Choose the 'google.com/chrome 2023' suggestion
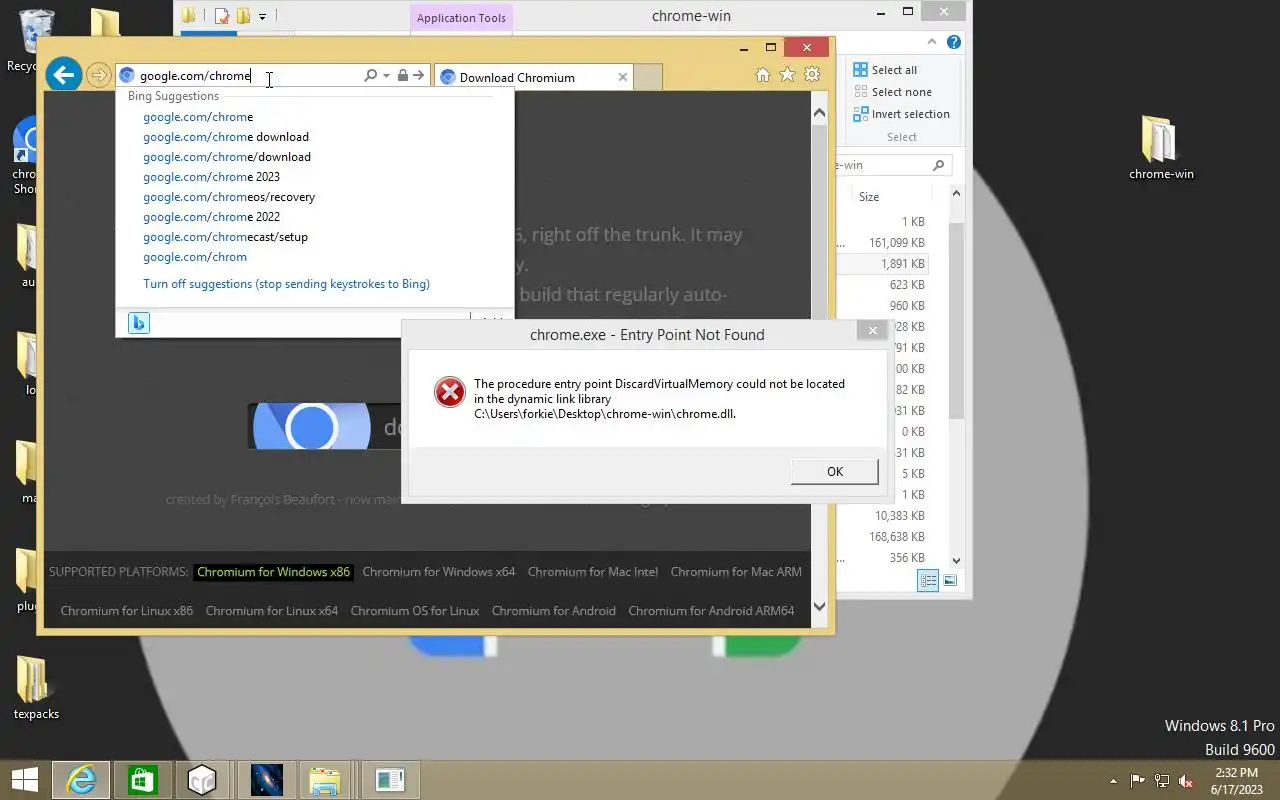 211,177
